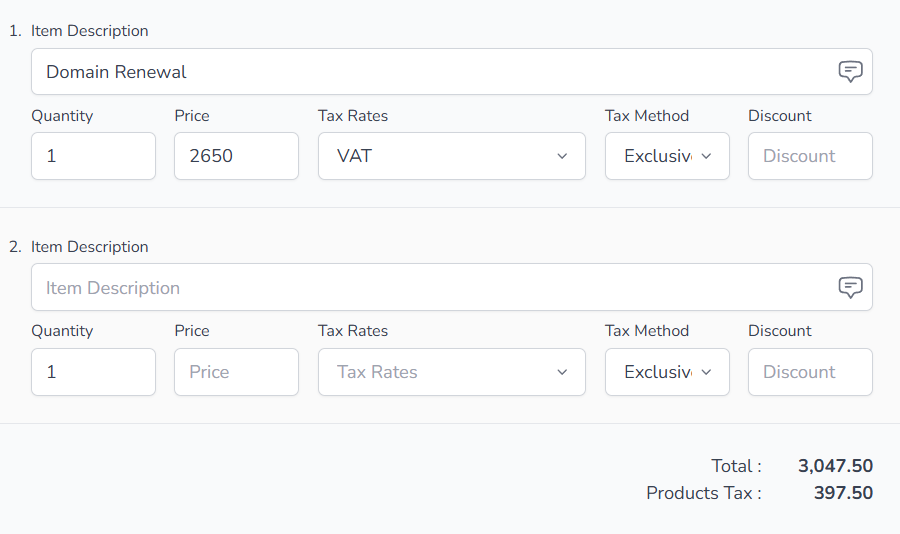
Task: Select the Products Tax amount 397.50
Action: (x=843, y=493)
